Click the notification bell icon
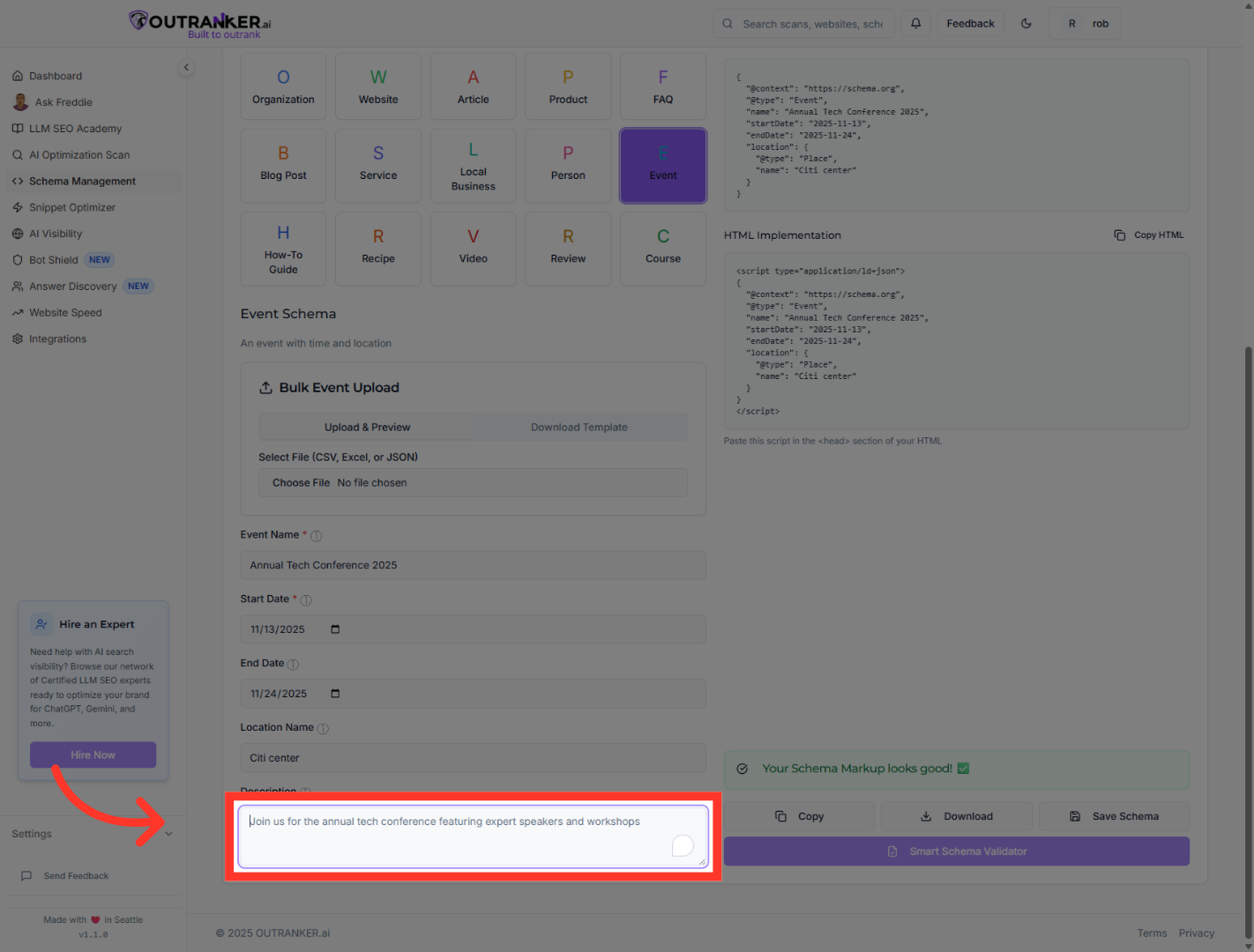 915,24
